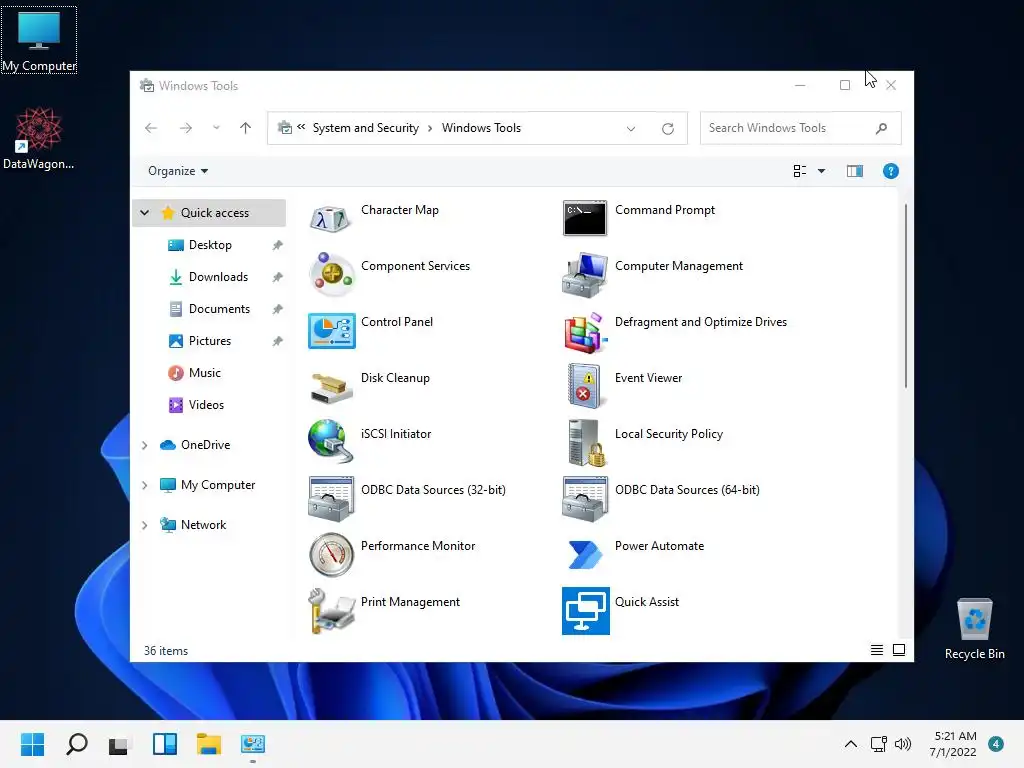Image resolution: width=1024 pixels, height=768 pixels.
Task: Open taskbar Search magnifier
Action: pyautogui.click(x=76, y=744)
